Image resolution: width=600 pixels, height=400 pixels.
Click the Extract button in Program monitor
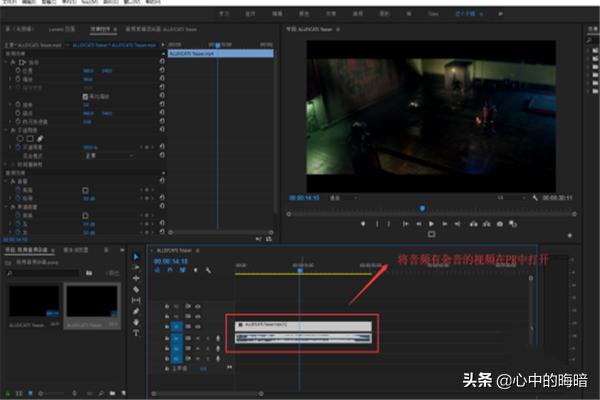[486, 224]
